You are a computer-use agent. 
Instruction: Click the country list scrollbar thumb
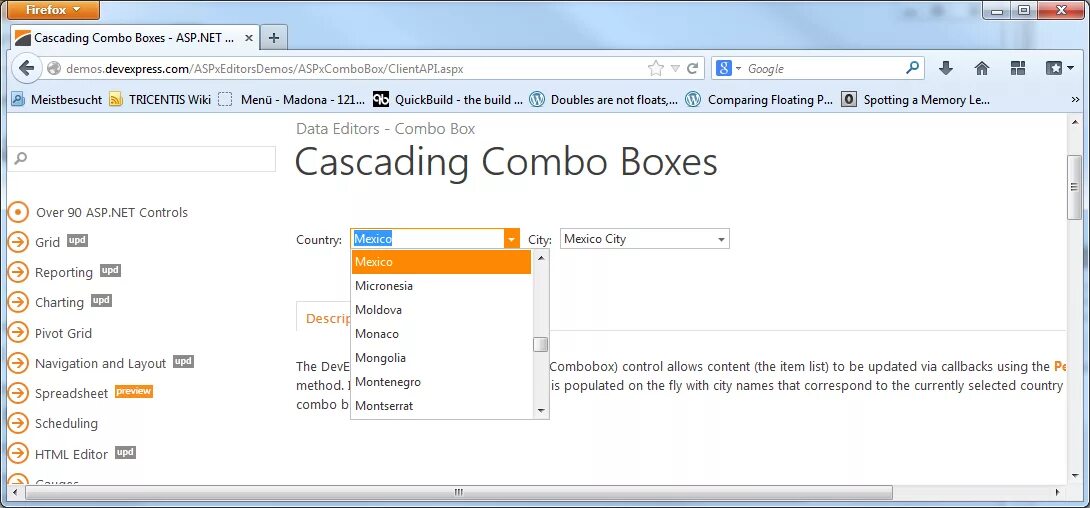[x=541, y=344]
